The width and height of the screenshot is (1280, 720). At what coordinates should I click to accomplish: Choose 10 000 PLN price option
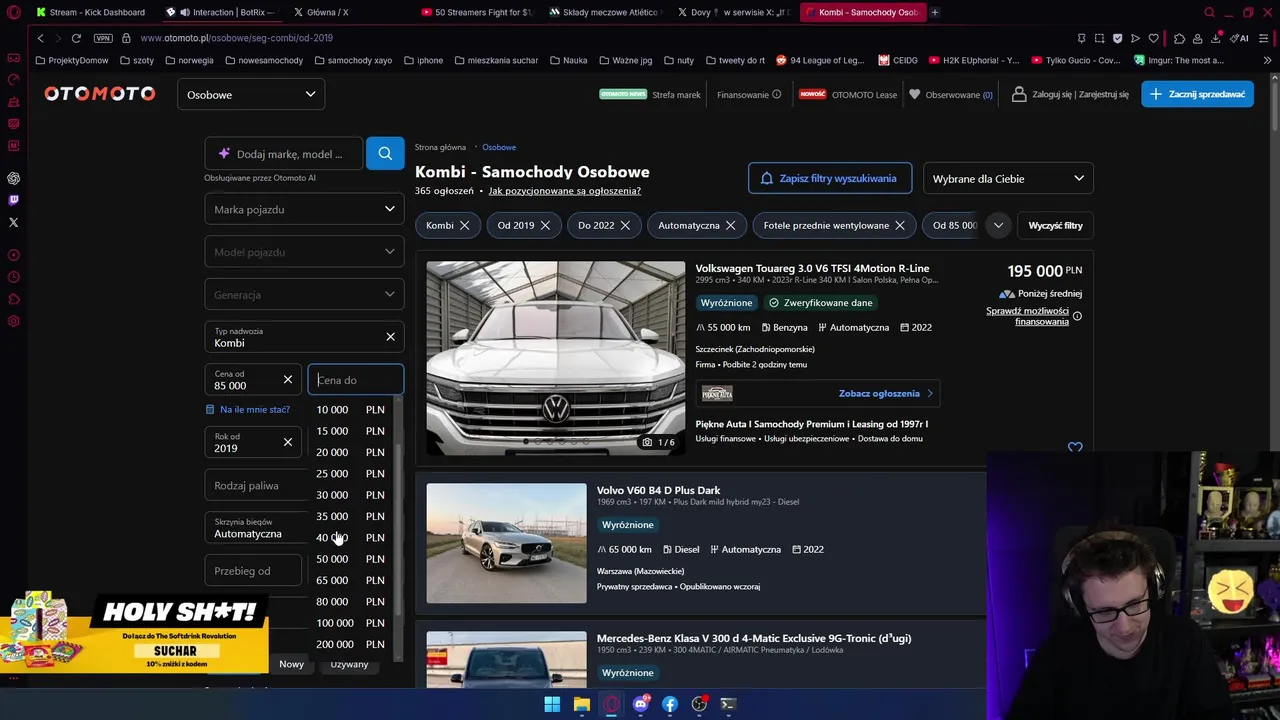(x=351, y=409)
